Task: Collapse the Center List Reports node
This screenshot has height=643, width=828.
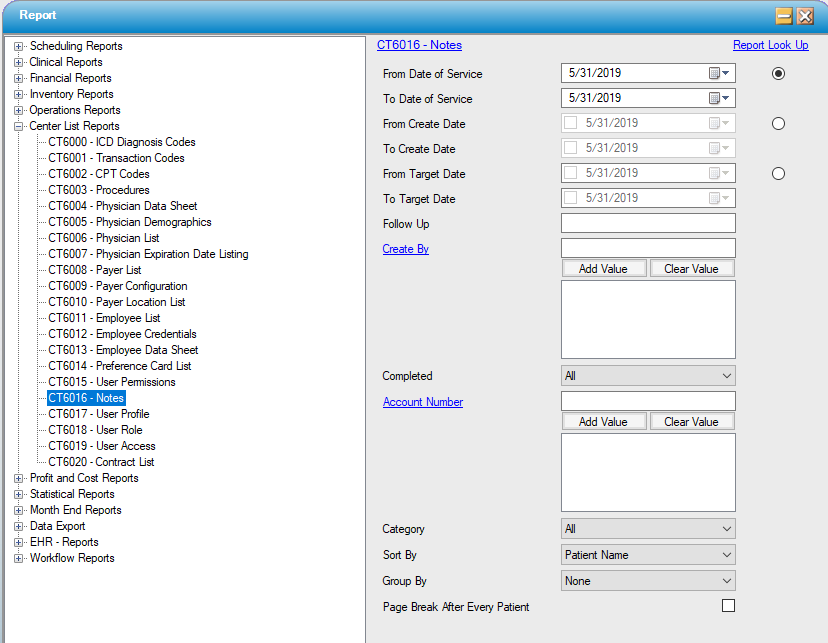Action: (x=19, y=126)
